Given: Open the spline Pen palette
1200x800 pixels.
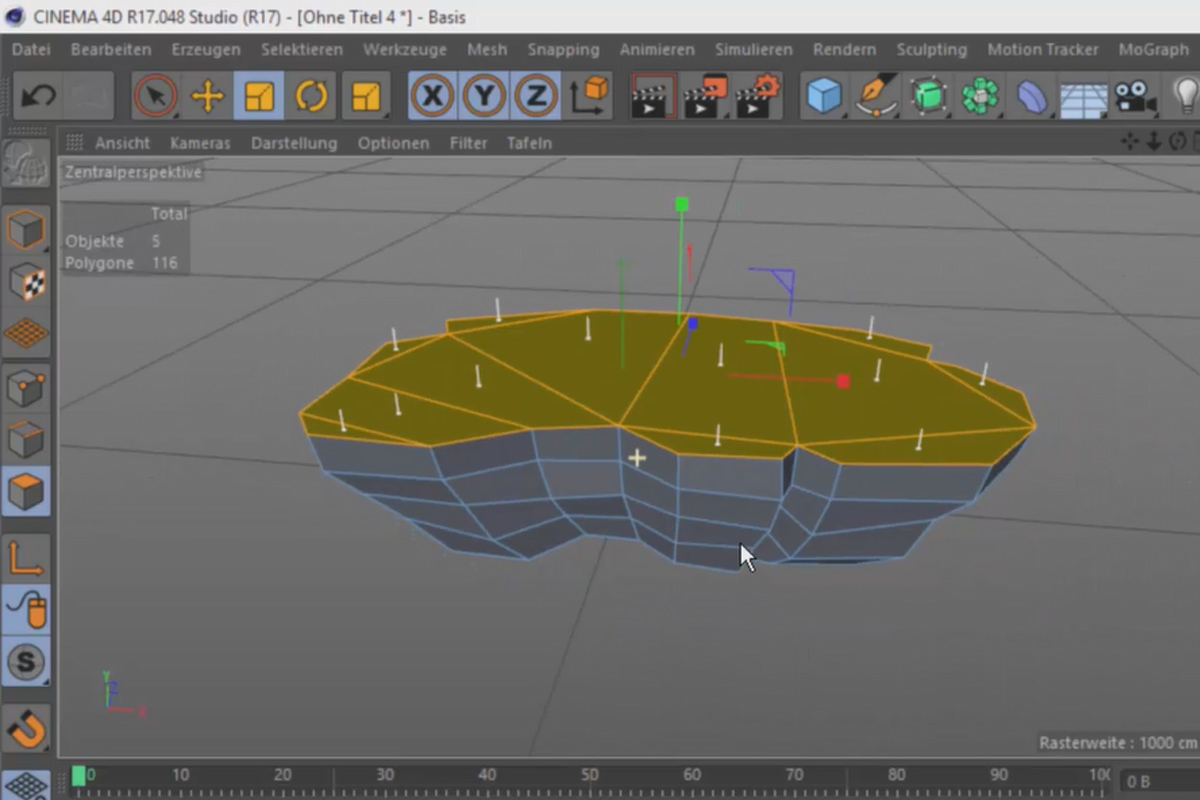Looking at the screenshot, I should click(x=877, y=96).
